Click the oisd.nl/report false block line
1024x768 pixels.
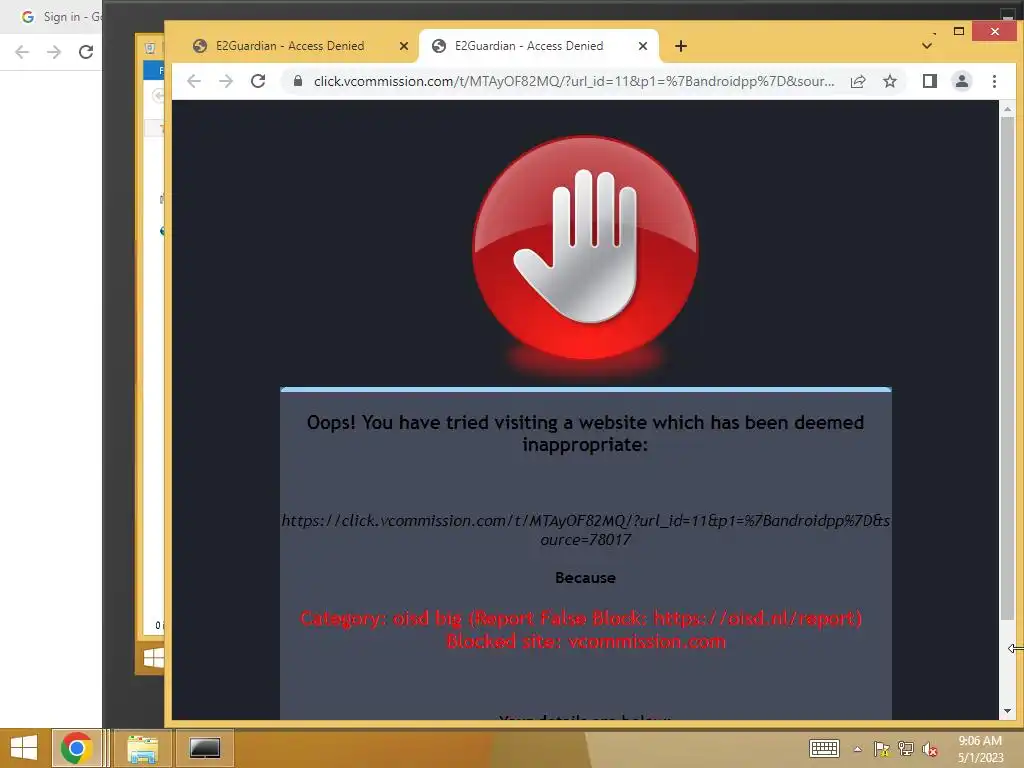pyautogui.click(x=581, y=618)
